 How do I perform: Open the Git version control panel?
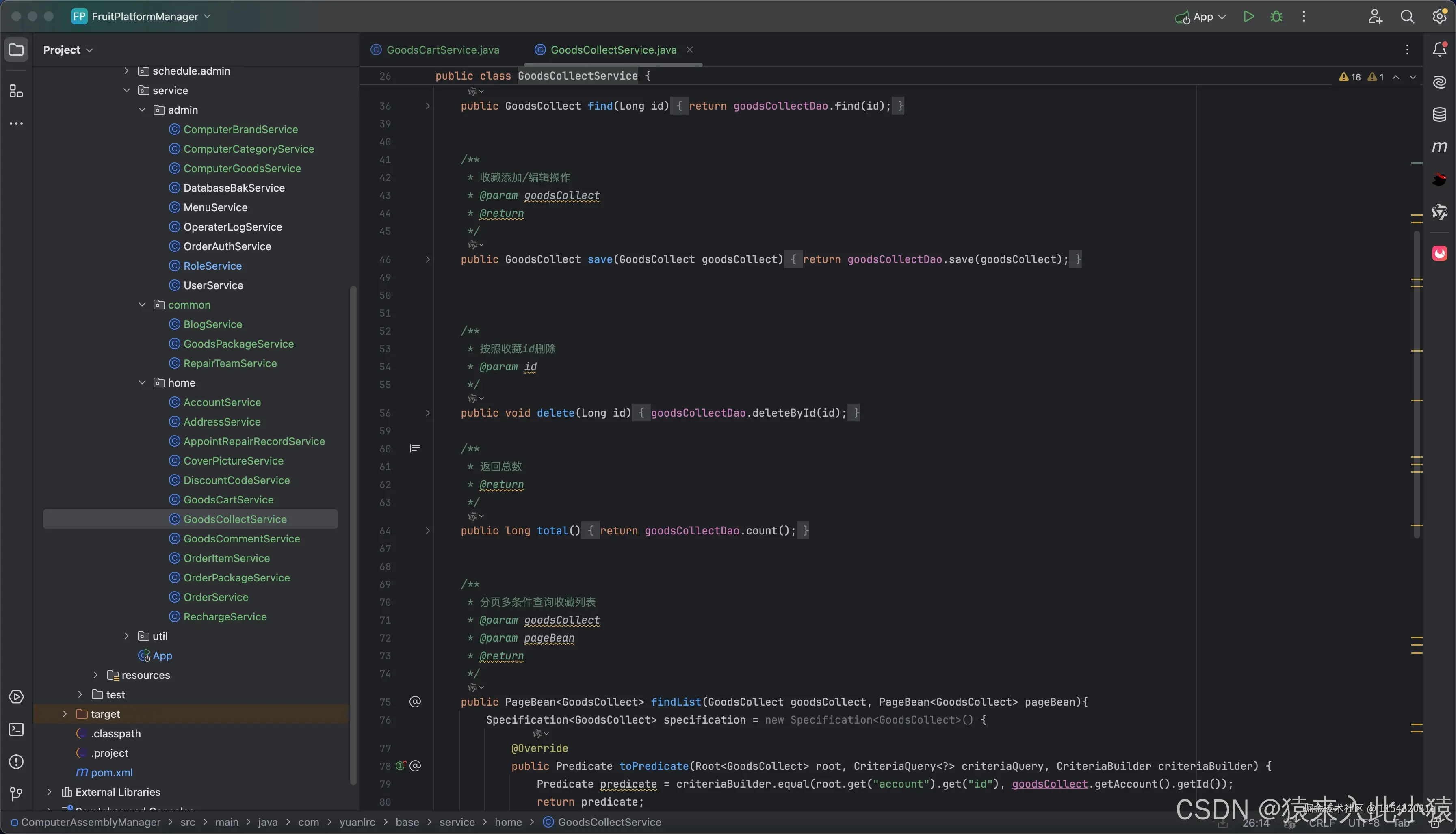click(16, 794)
